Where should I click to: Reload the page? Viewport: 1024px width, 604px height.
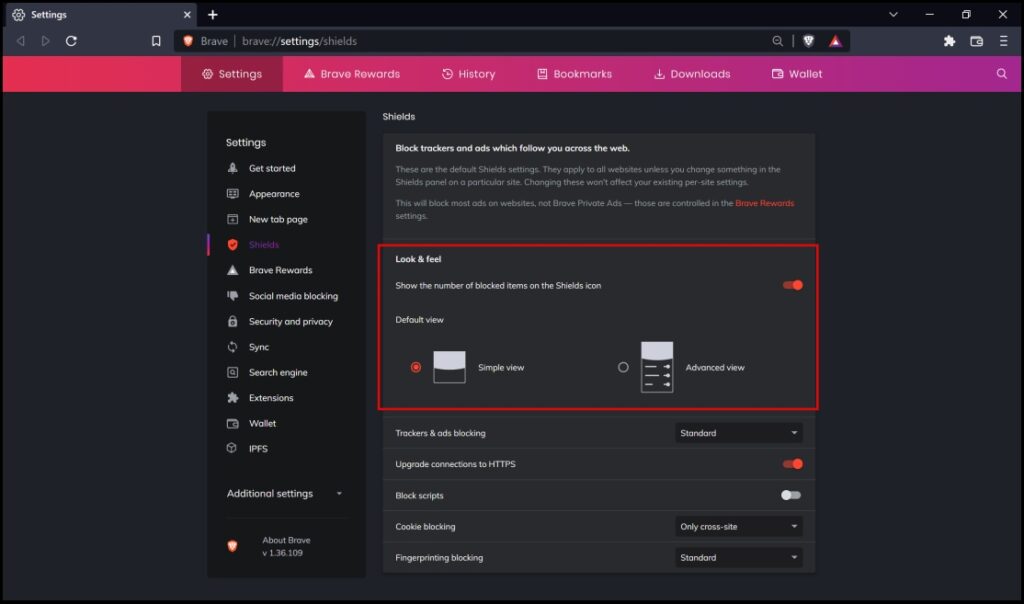(71, 41)
